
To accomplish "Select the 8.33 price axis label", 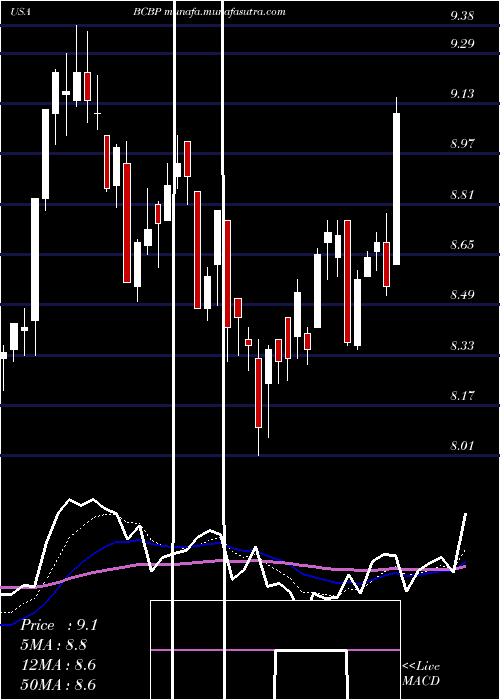I will 462,345.
